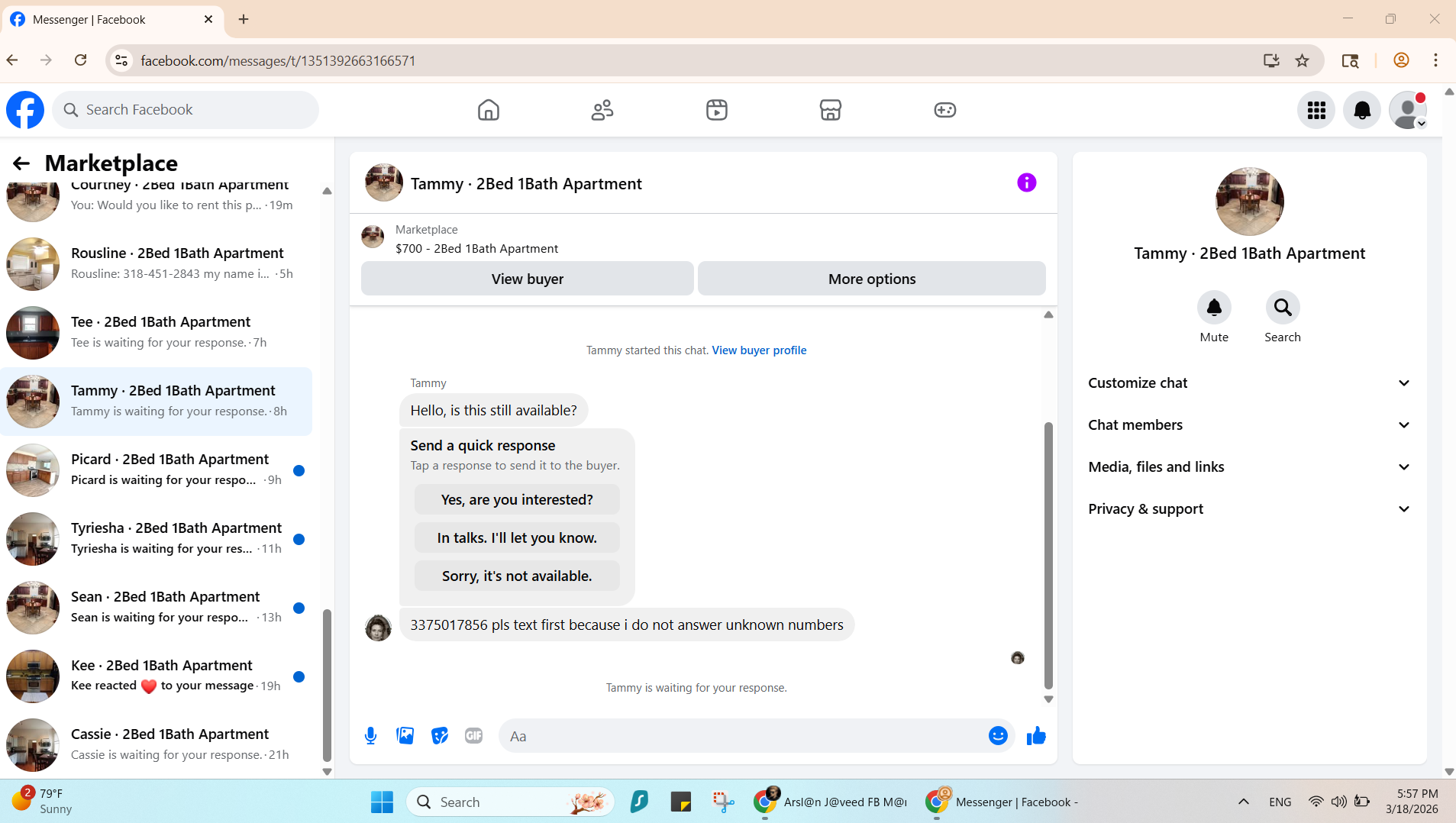Record a voice clip with microphone

[x=370, y=736]
